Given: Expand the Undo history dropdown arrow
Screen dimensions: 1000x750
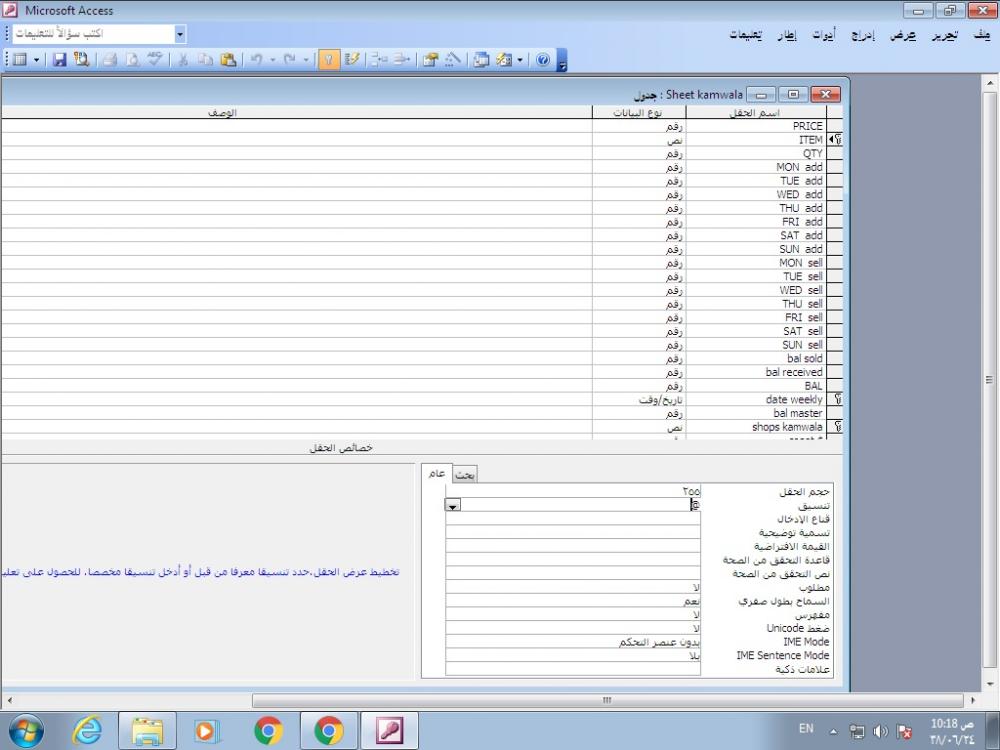Looking at the screenshot, I should pos(272,60).
